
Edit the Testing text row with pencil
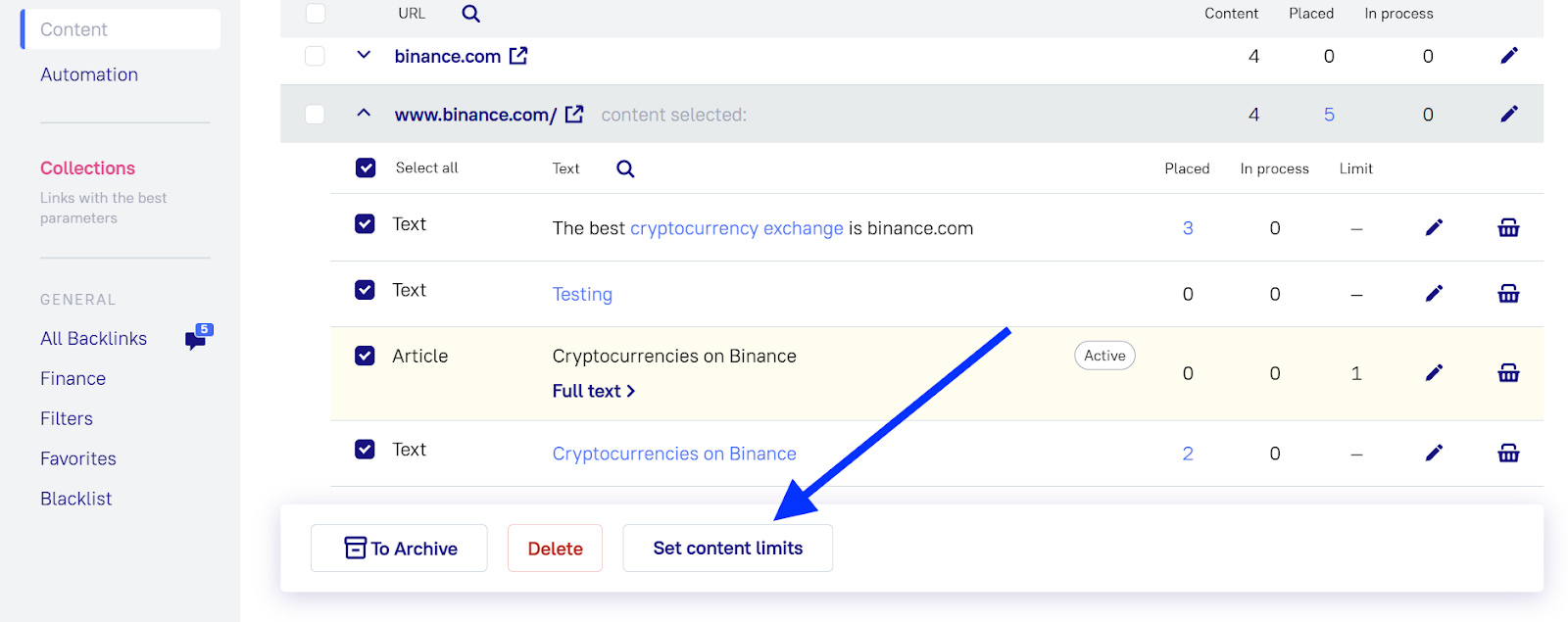pyautogui.click(x=1434, y=294)
